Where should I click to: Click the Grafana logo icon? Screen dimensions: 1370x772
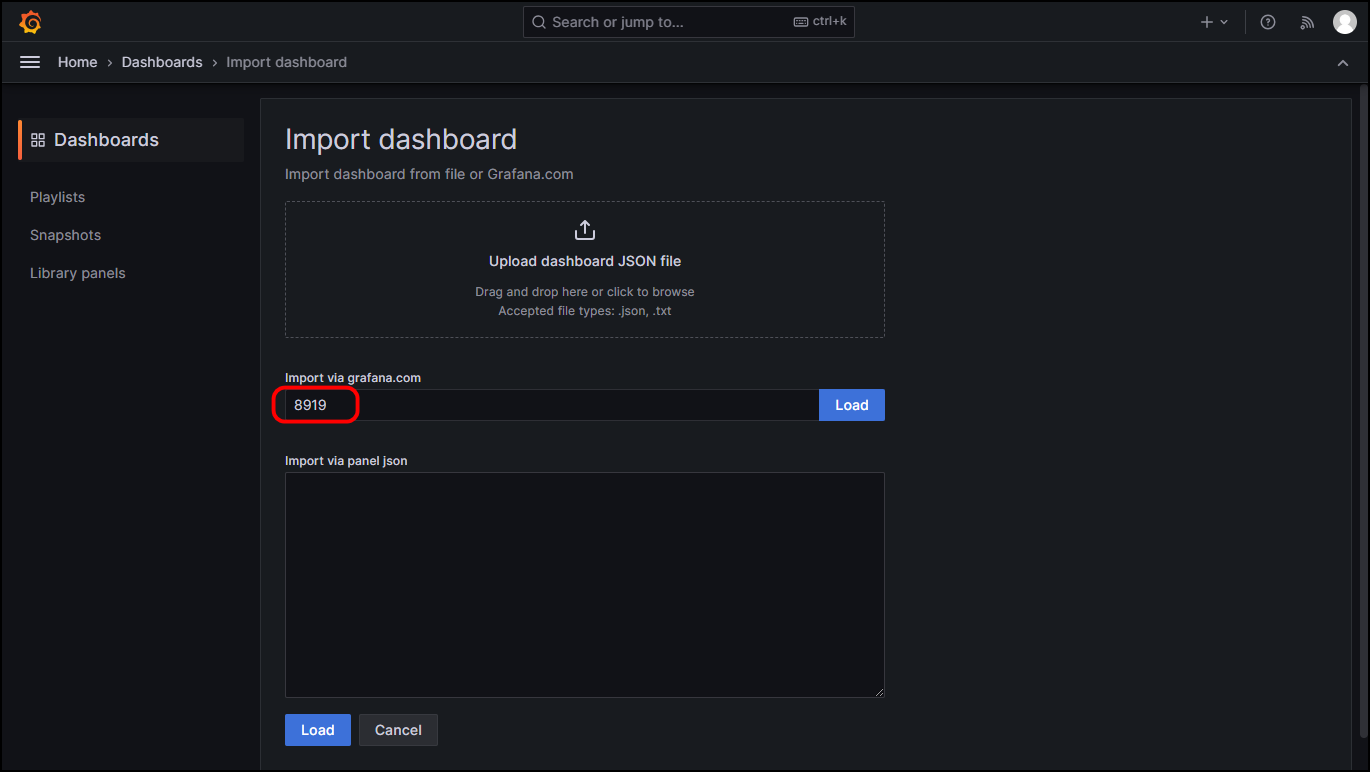30,22
